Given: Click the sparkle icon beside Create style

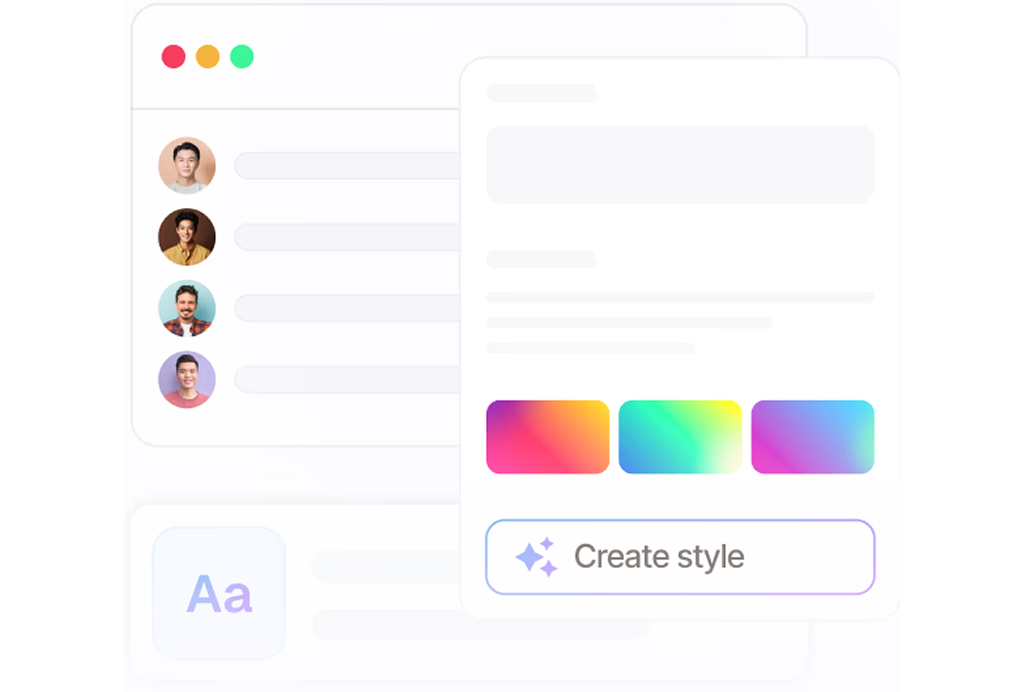Looking at the screenshot, I should (x=537, y=557).
